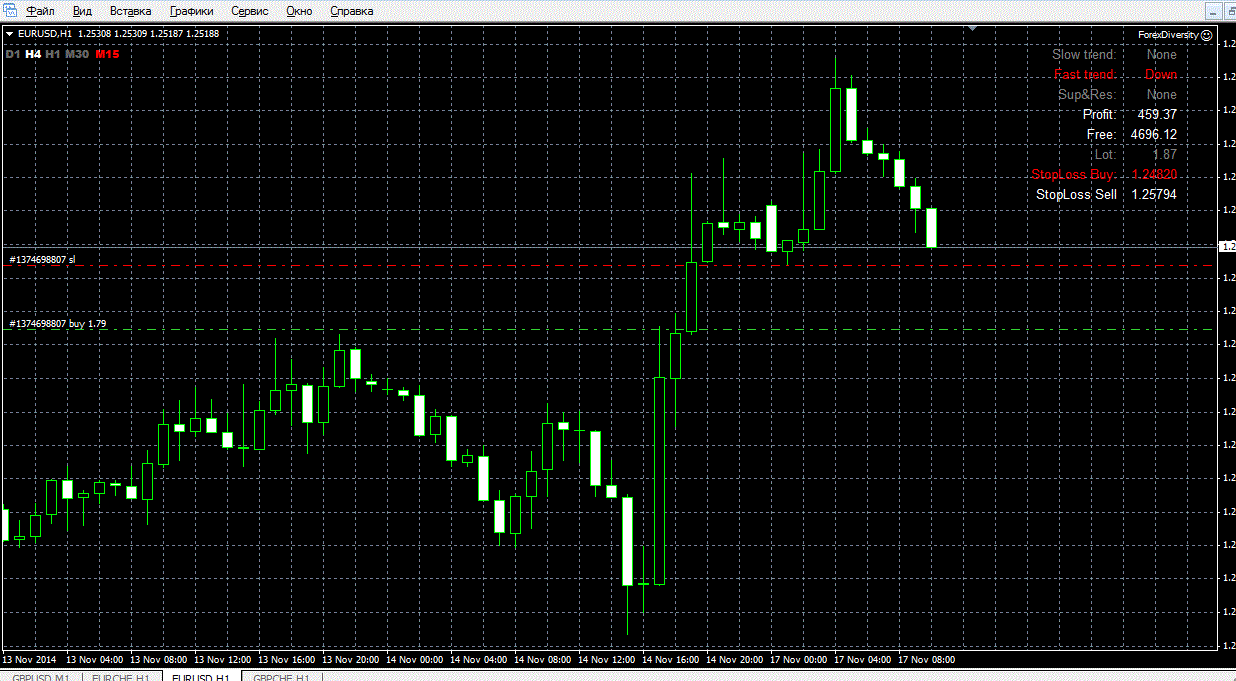Click the Profit label
The width and height of the screenshot is (1236, 681).
[1099, 115]
